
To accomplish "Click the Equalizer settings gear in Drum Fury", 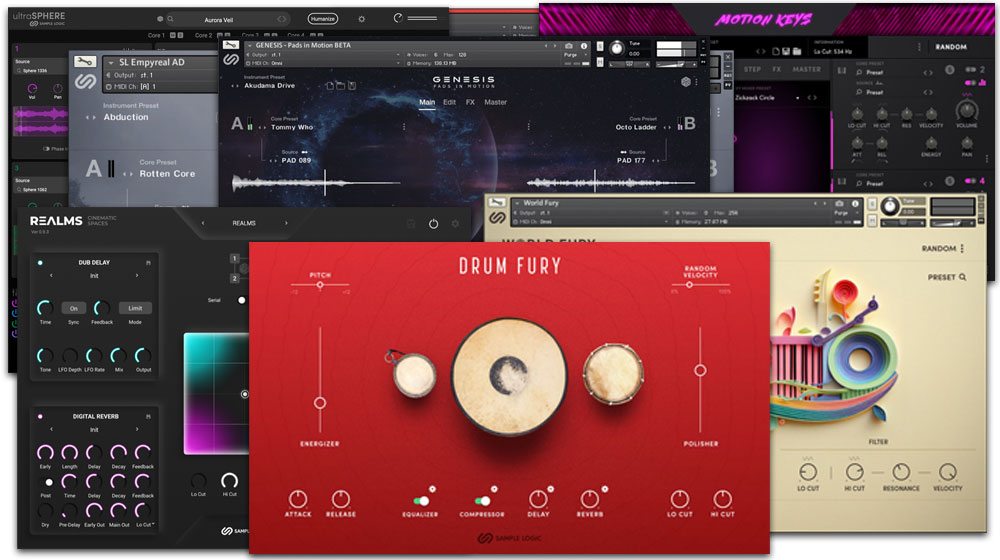I will (x=432, y=489).
